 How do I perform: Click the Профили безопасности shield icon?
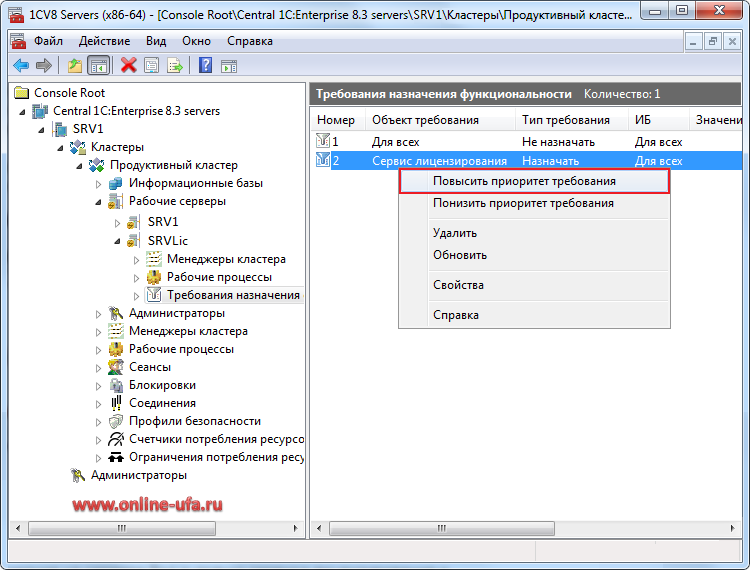click(x=115, y=421)
